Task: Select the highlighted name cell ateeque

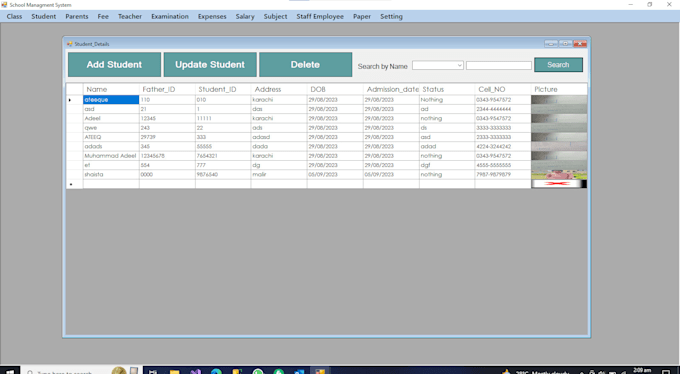Action: pos(111,100)
